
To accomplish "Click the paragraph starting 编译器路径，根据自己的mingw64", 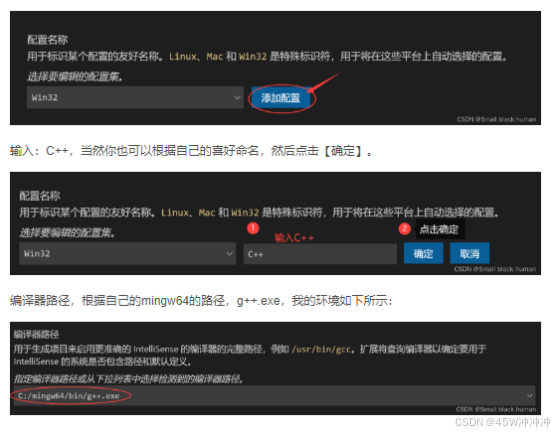I will (201, 301).
